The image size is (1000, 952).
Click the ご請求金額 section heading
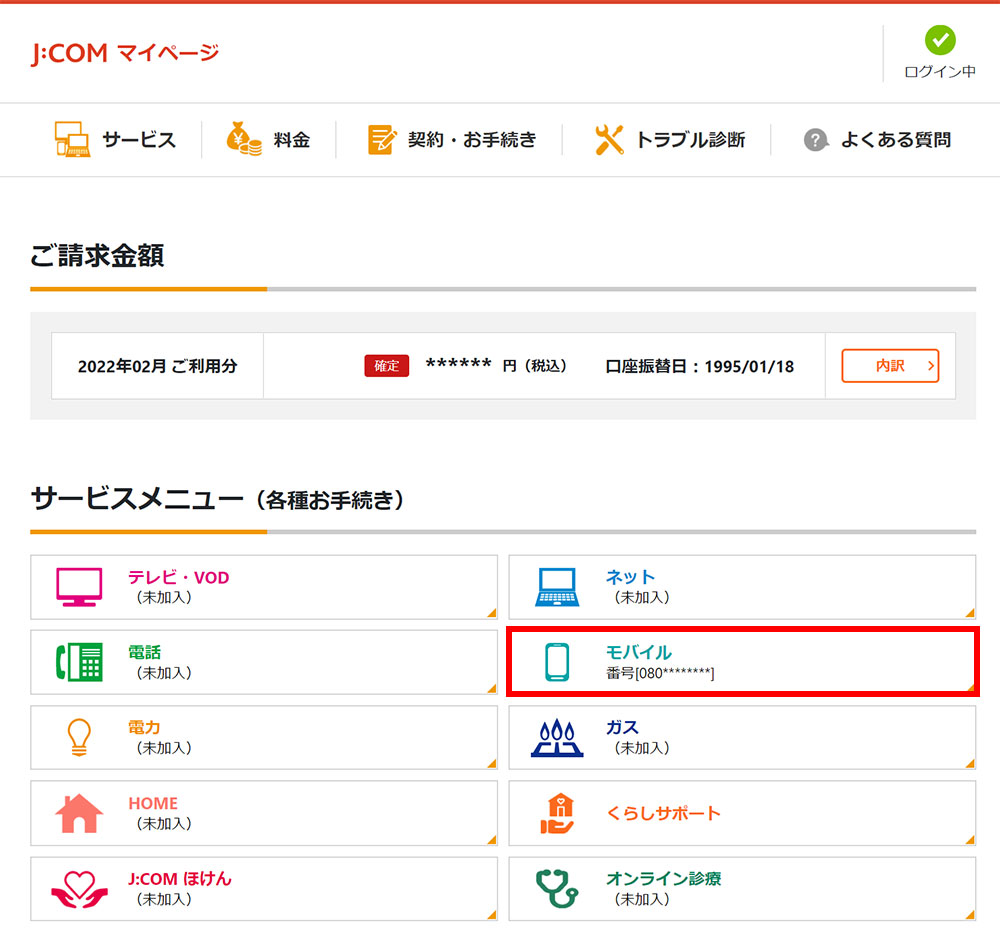(98, 256)
